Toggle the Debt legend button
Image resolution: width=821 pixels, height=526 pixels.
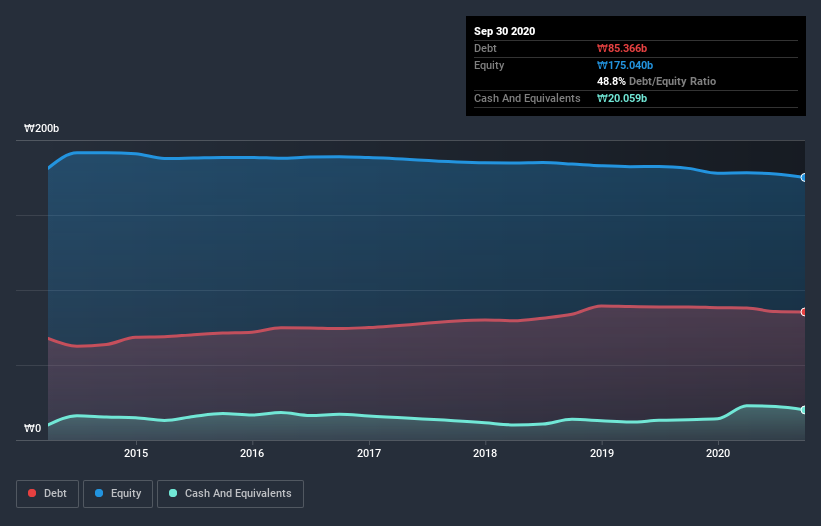pos(47,494)
